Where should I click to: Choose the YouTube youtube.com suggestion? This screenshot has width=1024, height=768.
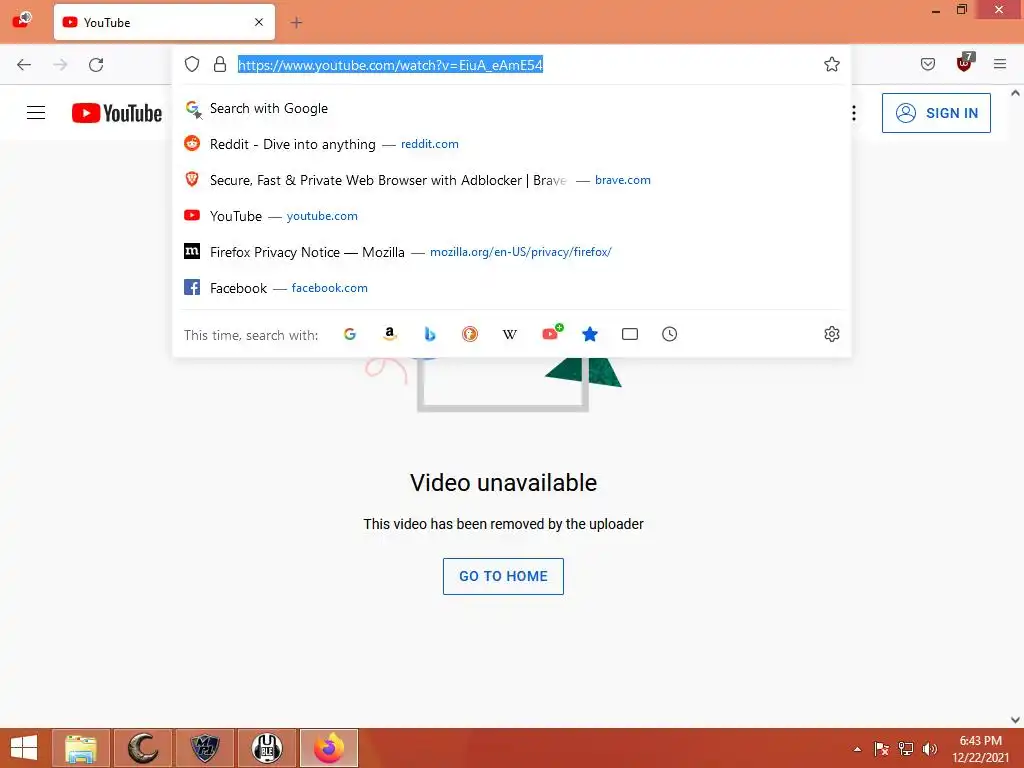511,216
